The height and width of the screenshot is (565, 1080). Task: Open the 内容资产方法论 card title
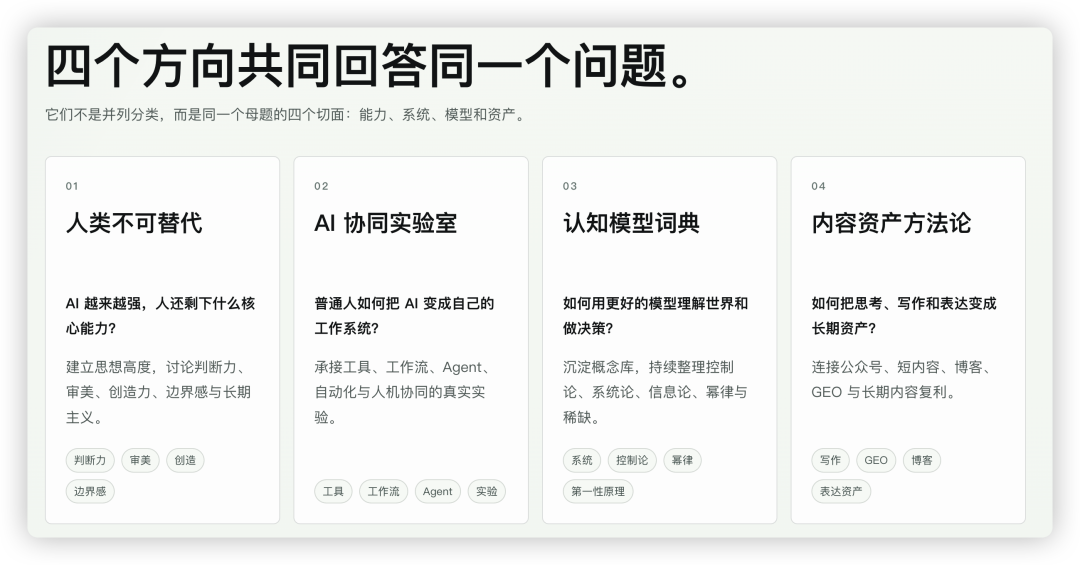point(891,223)
